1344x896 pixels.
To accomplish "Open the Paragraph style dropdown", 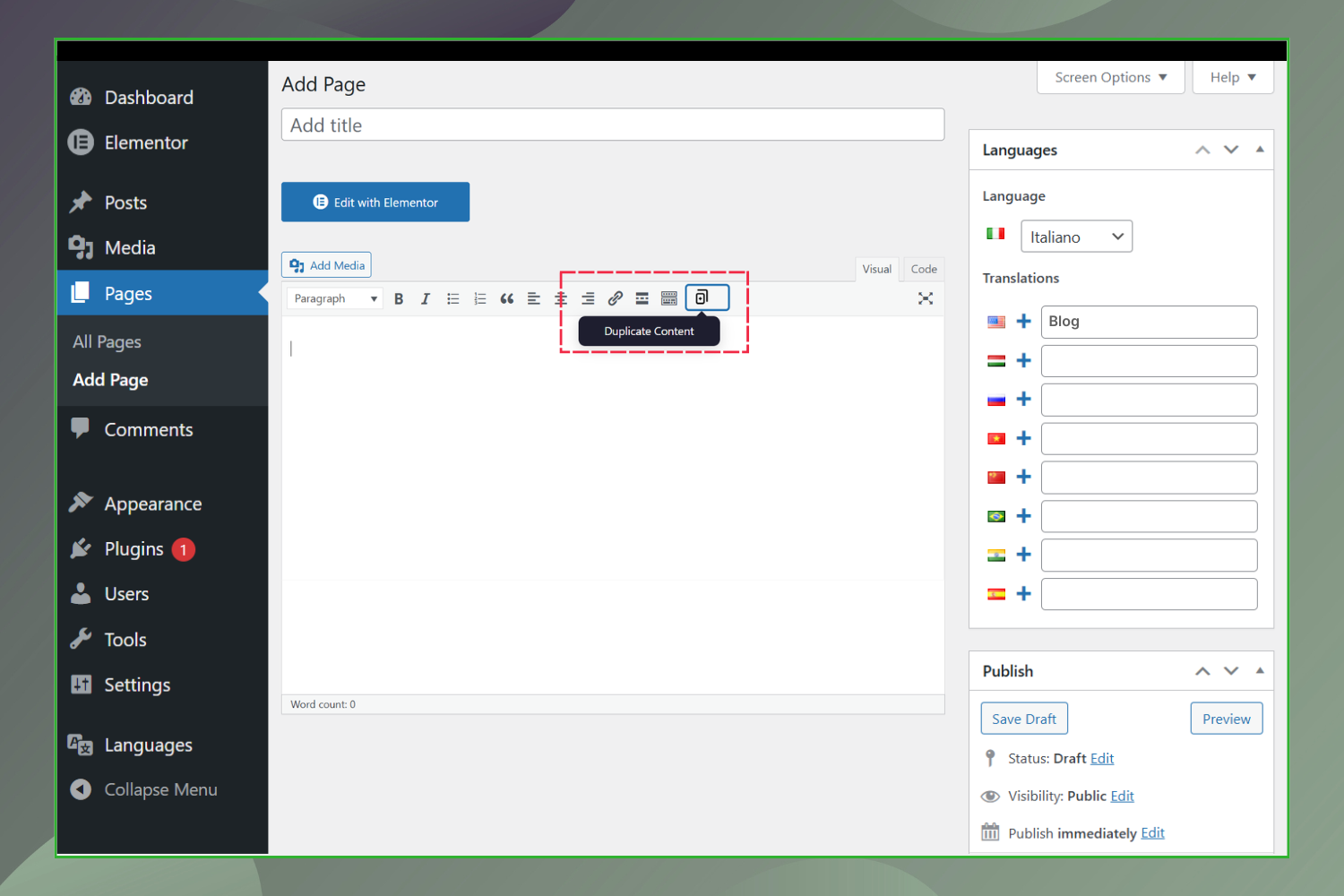I will pyautogui.click(x=334, y=297).
